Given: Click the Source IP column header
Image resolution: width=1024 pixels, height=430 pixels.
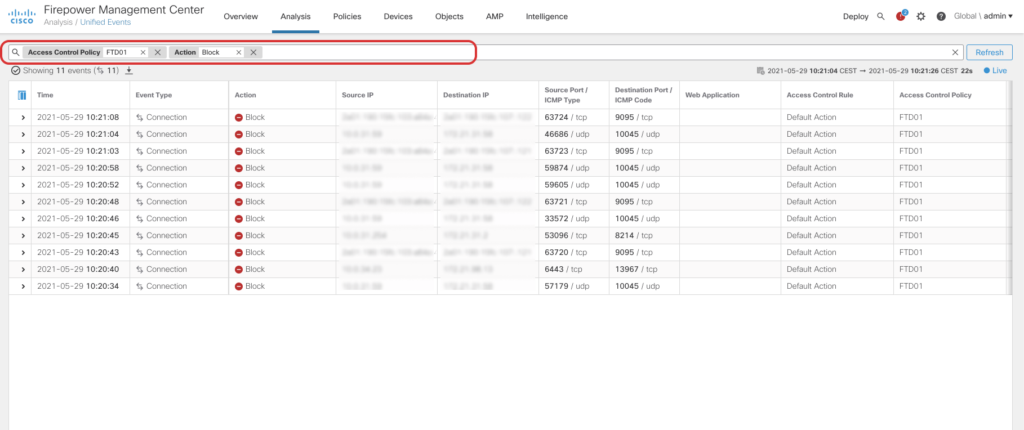Looking at the screenshot, I should coord(357,95).
